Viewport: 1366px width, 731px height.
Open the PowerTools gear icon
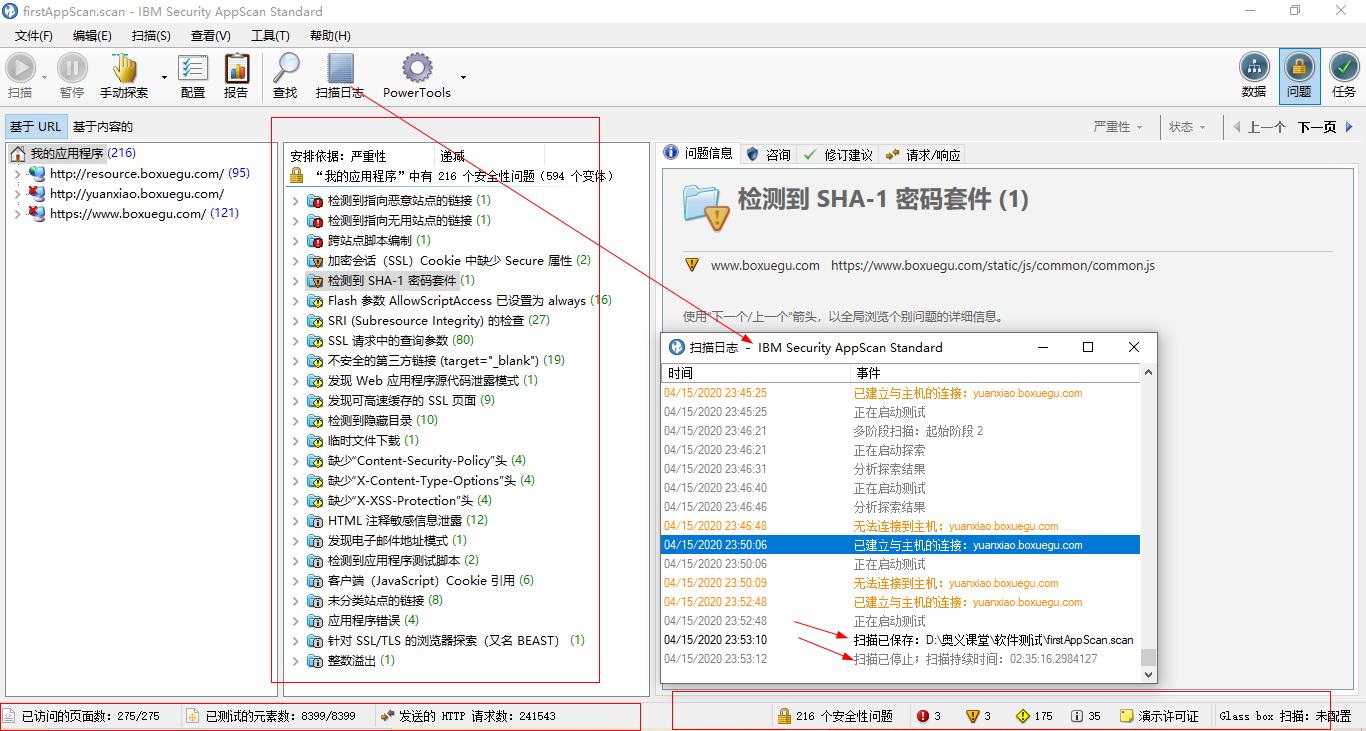(417, 68)
